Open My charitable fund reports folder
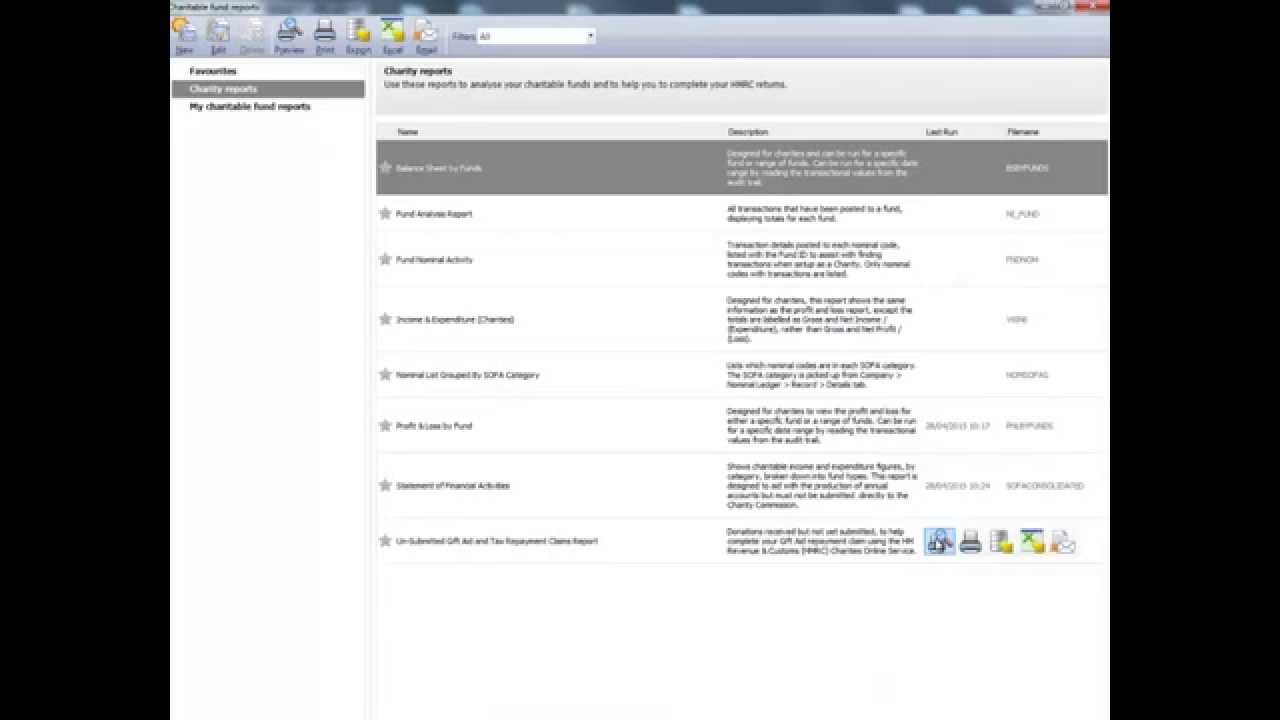 250,106
